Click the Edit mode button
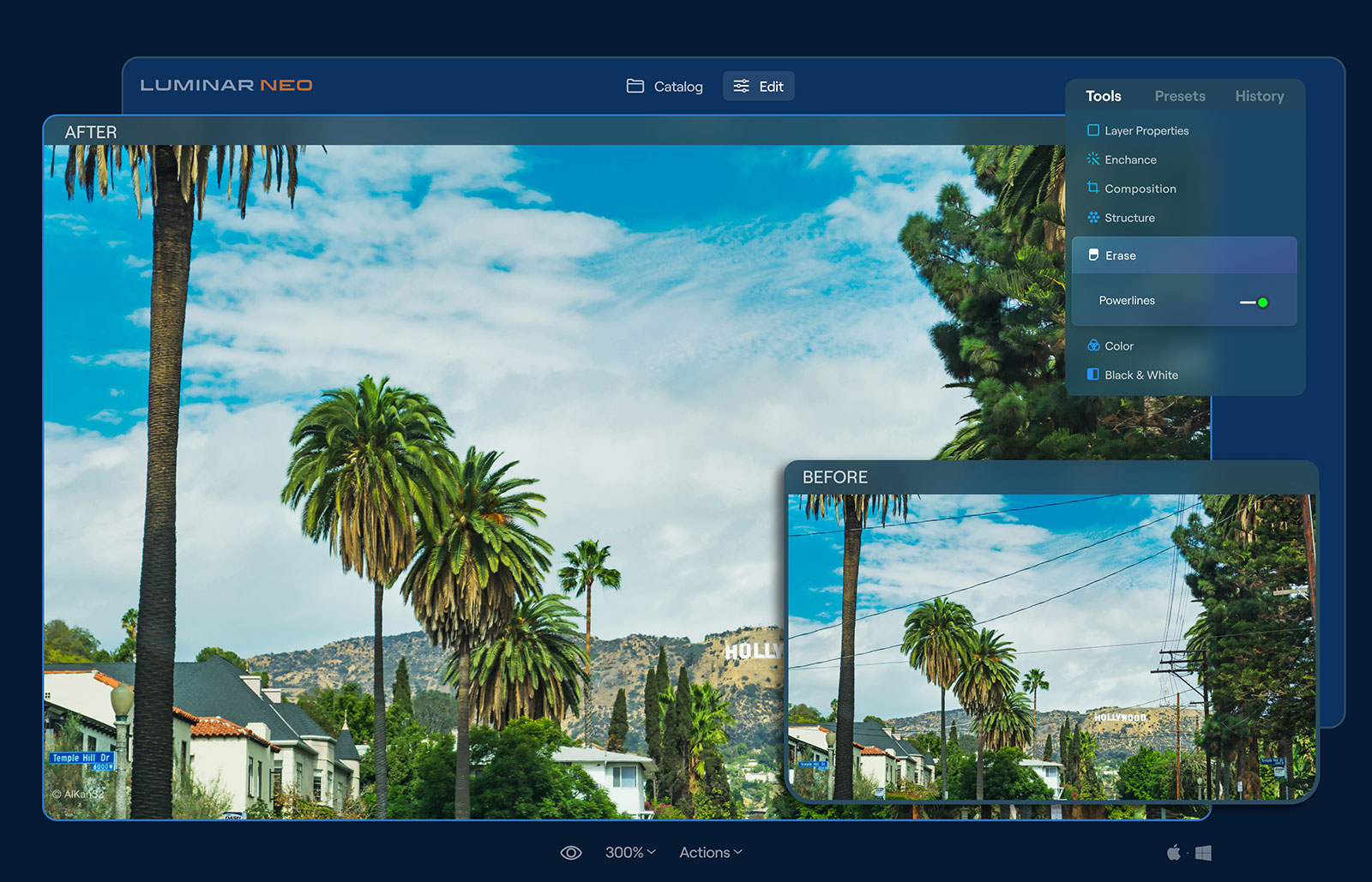This screenshot has width=1372, height=882. [x=758, y=86]
